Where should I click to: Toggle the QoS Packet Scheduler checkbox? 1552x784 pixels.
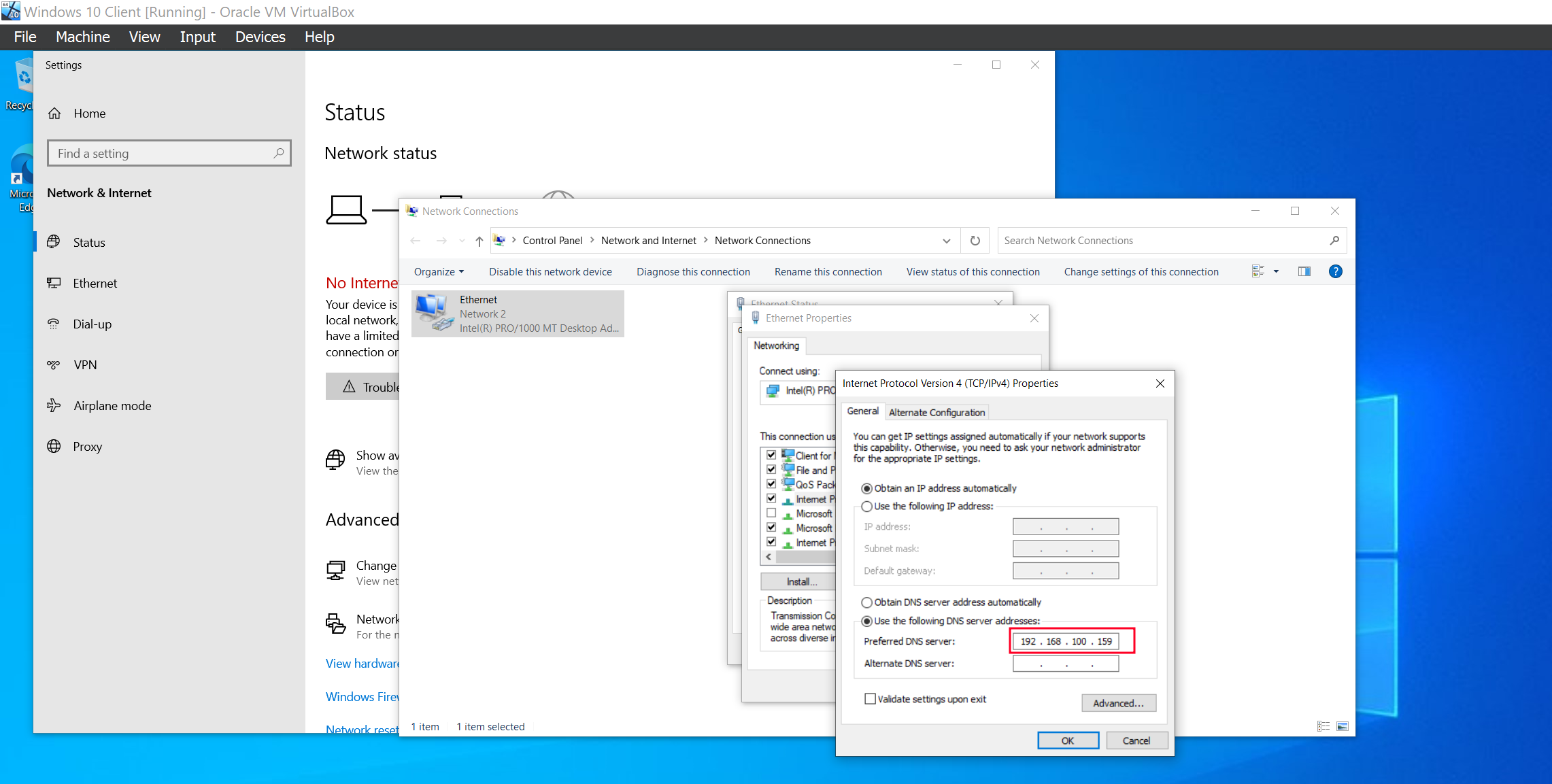pyautogui.click(x=771, y=484)
